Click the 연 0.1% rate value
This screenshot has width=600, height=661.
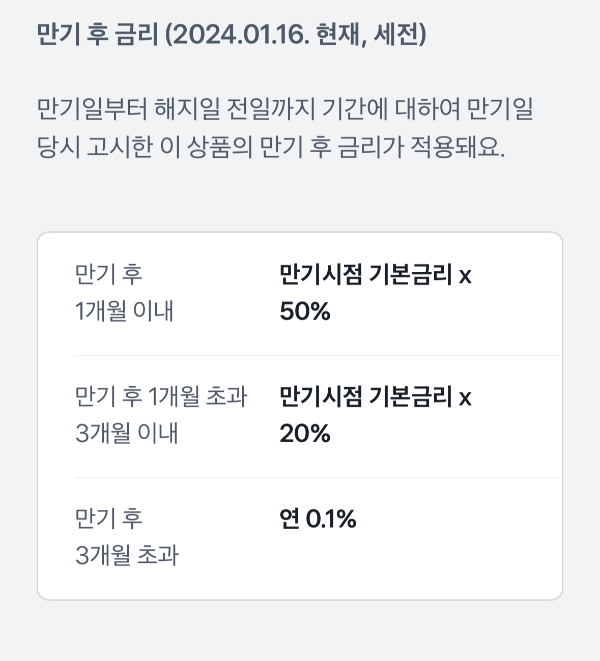pyautogui.click(x=318, y=519)
